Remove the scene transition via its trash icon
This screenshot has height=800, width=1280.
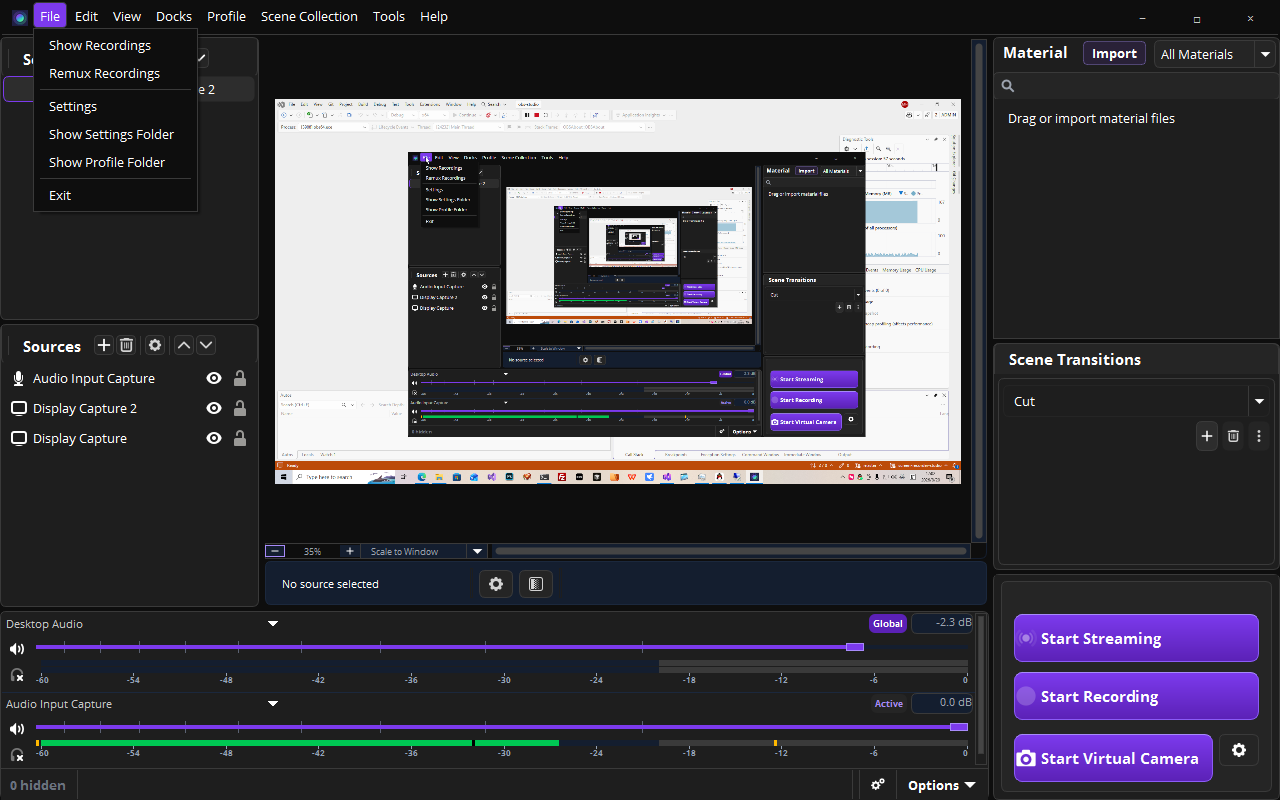pyautogui.click(x=1233, y=436)
